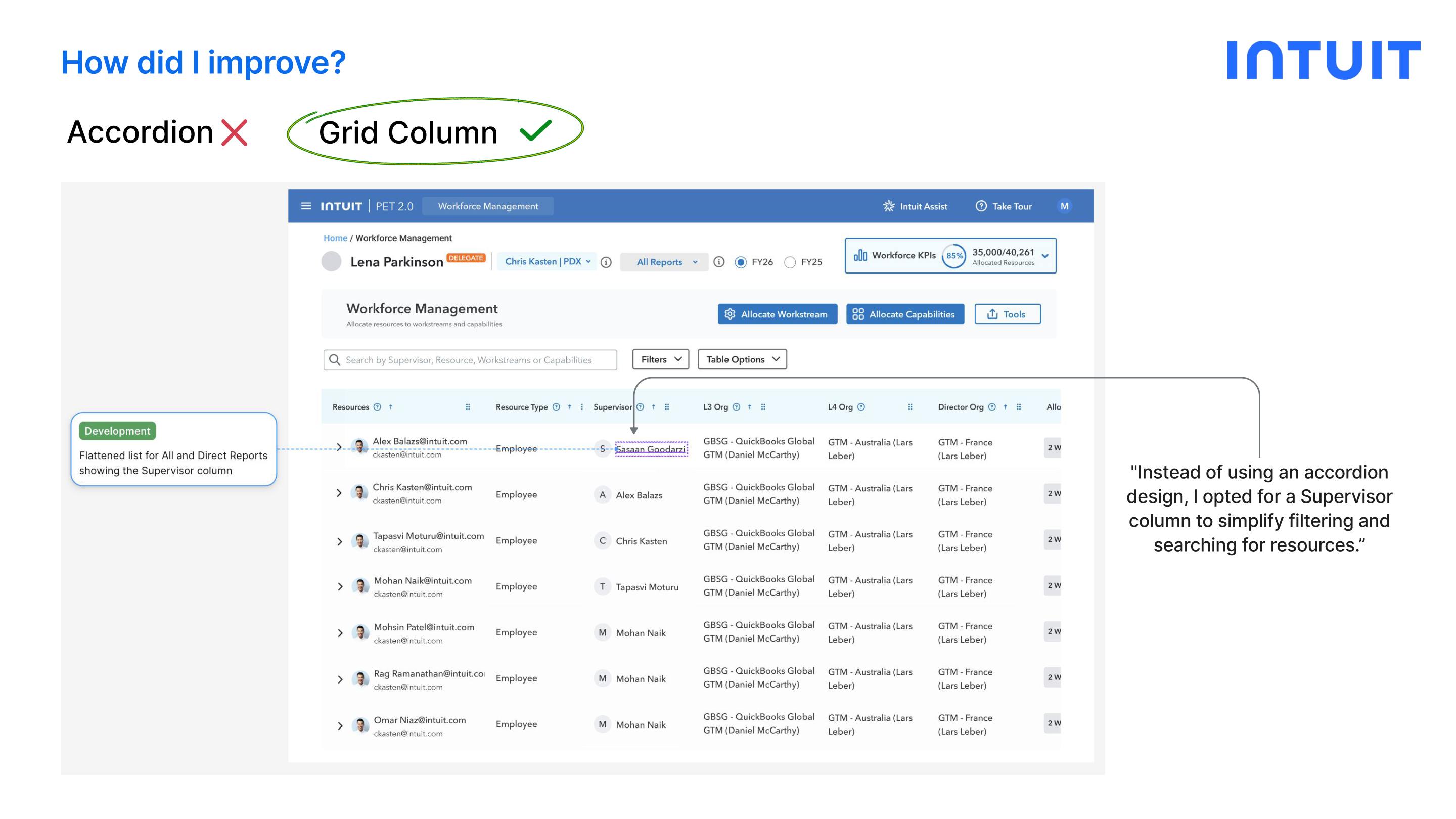Click the Workforce KPIs bar chart icon
Viewport: 1456px width, 819px height.
[x=860, y=255]
